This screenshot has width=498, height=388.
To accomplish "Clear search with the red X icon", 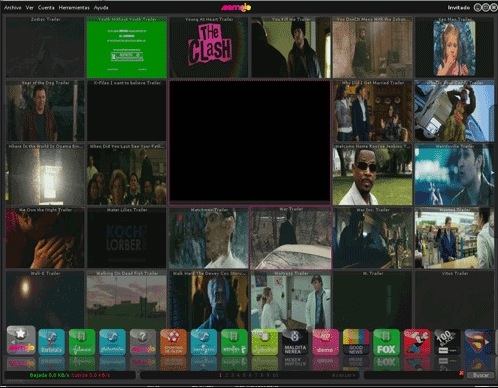I will pos(461,373).
